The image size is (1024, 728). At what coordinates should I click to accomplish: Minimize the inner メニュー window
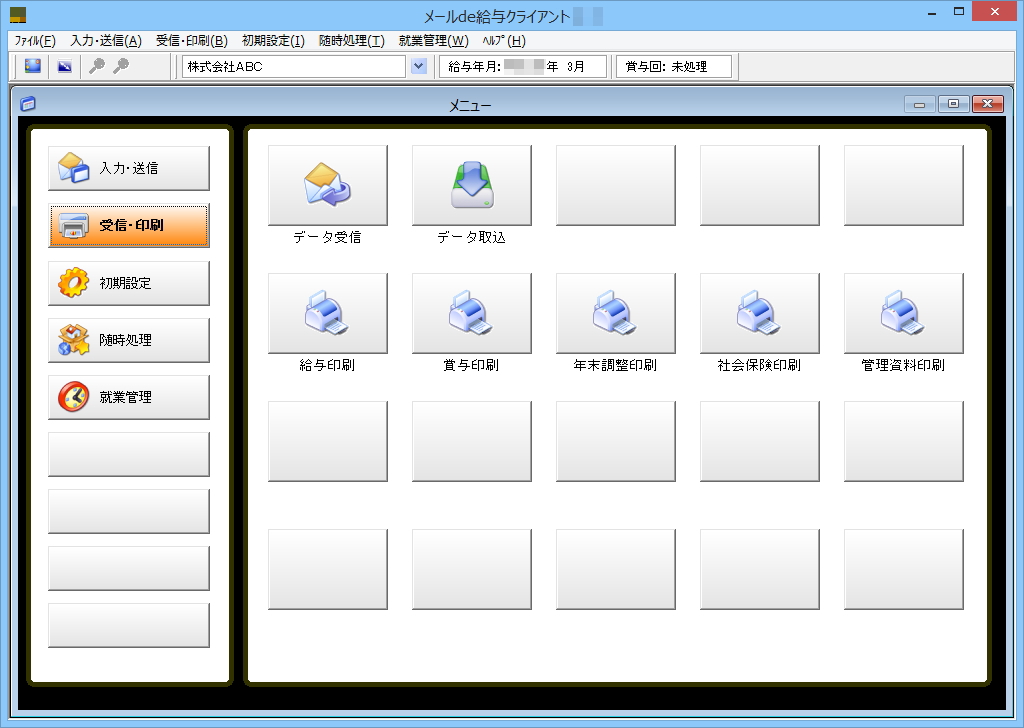click(x=920, y=104)
